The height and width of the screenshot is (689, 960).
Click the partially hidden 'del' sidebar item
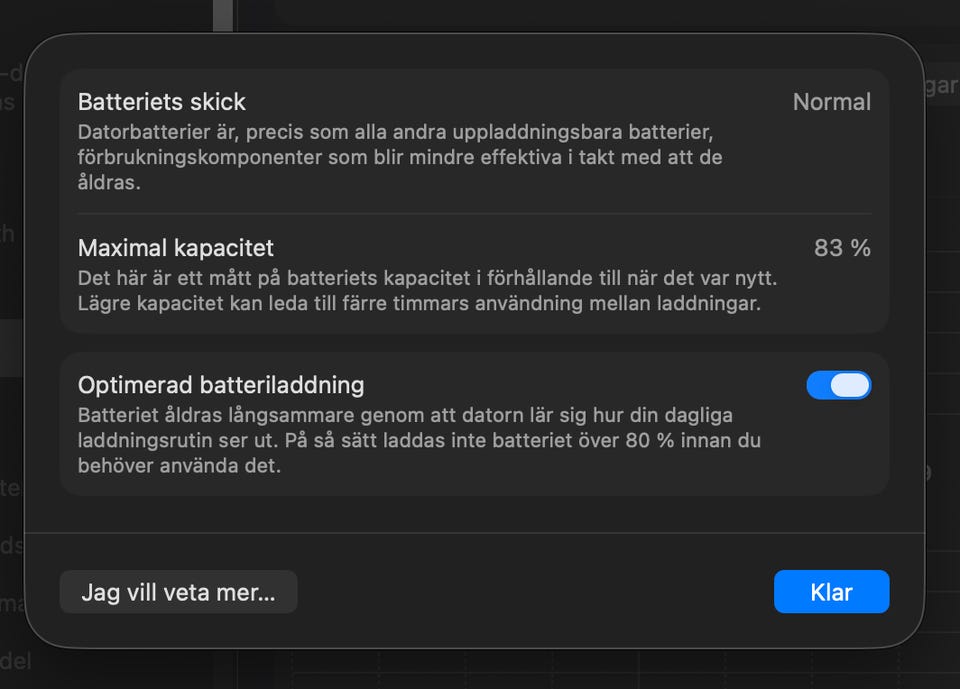[15, 661]
